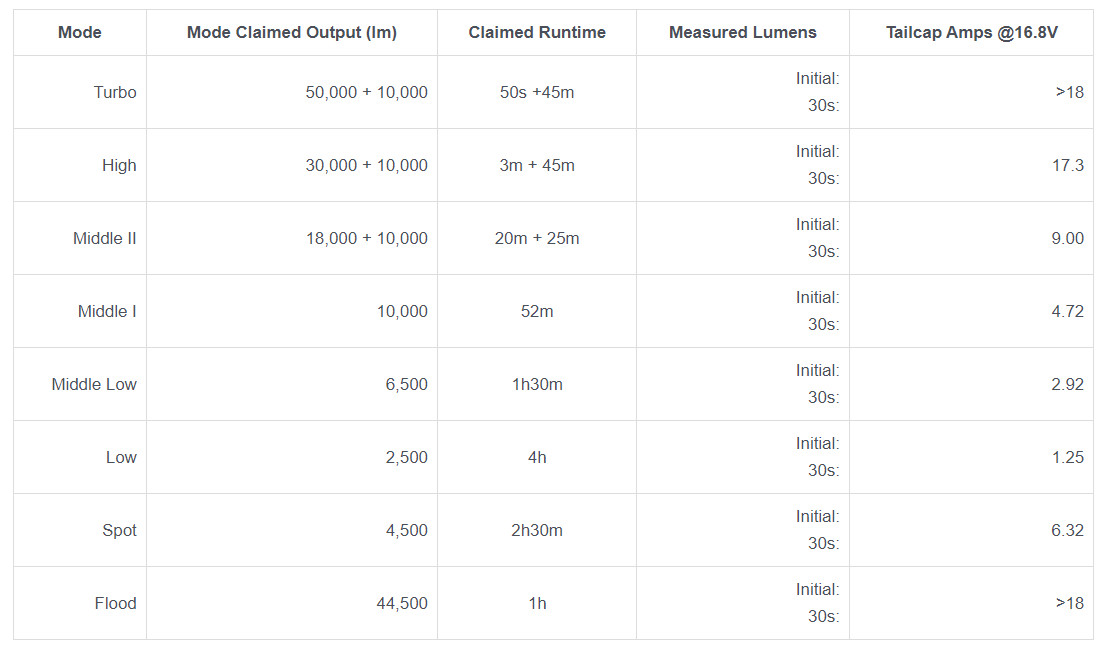Click the 2h30m claimed runtime cell
The width and height of the screenshot is (1114, 653).
pyautogui.click(x=537, y=530)
